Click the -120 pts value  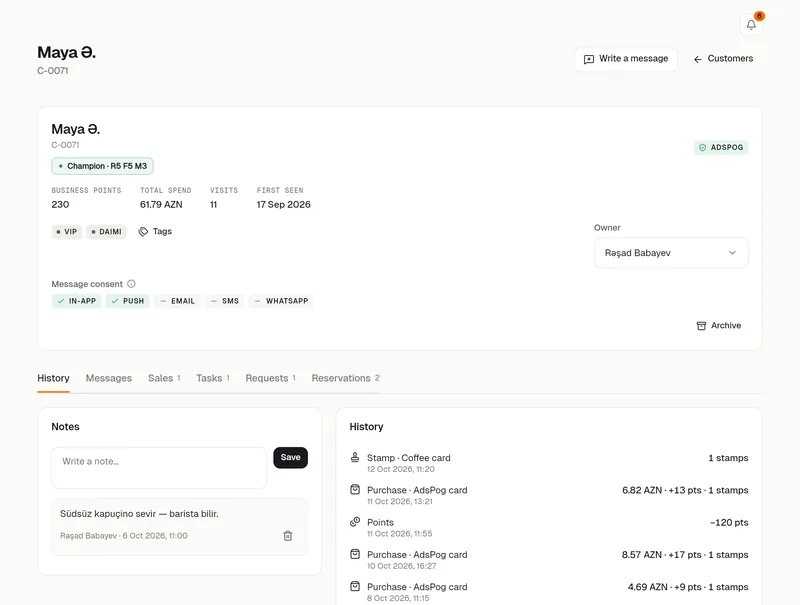click(729, 522)
